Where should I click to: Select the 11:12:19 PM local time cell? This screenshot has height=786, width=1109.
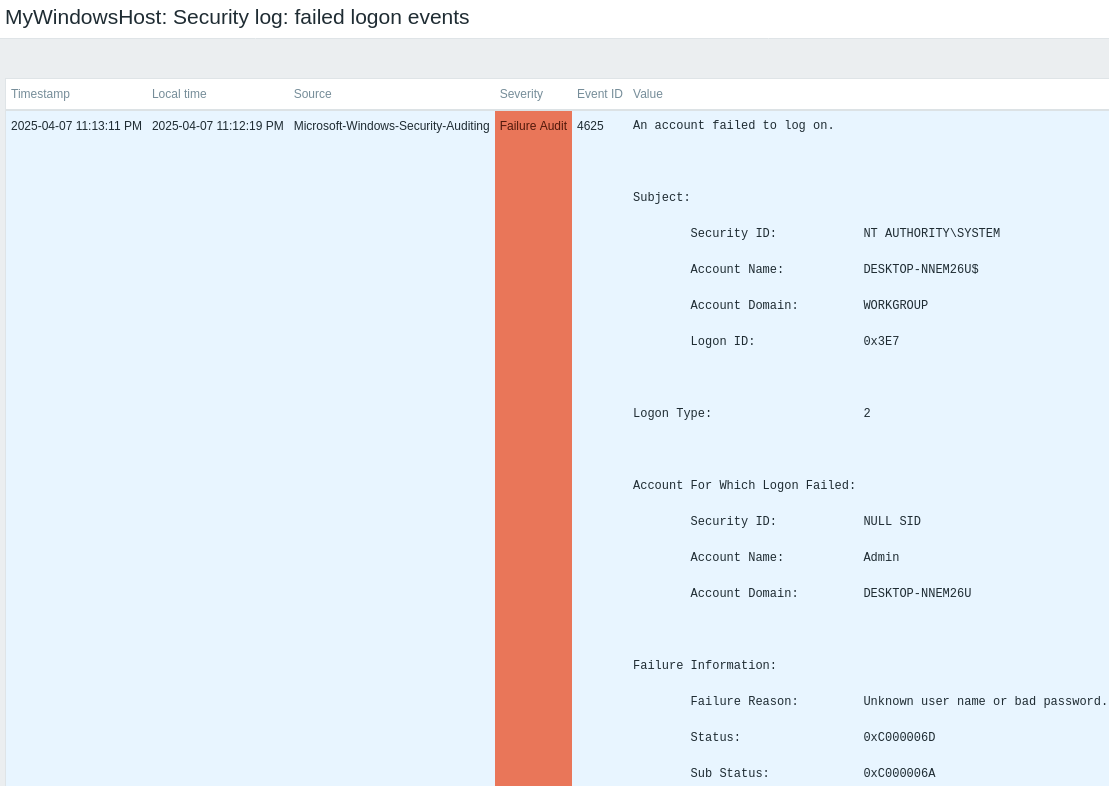coord(217,126)
